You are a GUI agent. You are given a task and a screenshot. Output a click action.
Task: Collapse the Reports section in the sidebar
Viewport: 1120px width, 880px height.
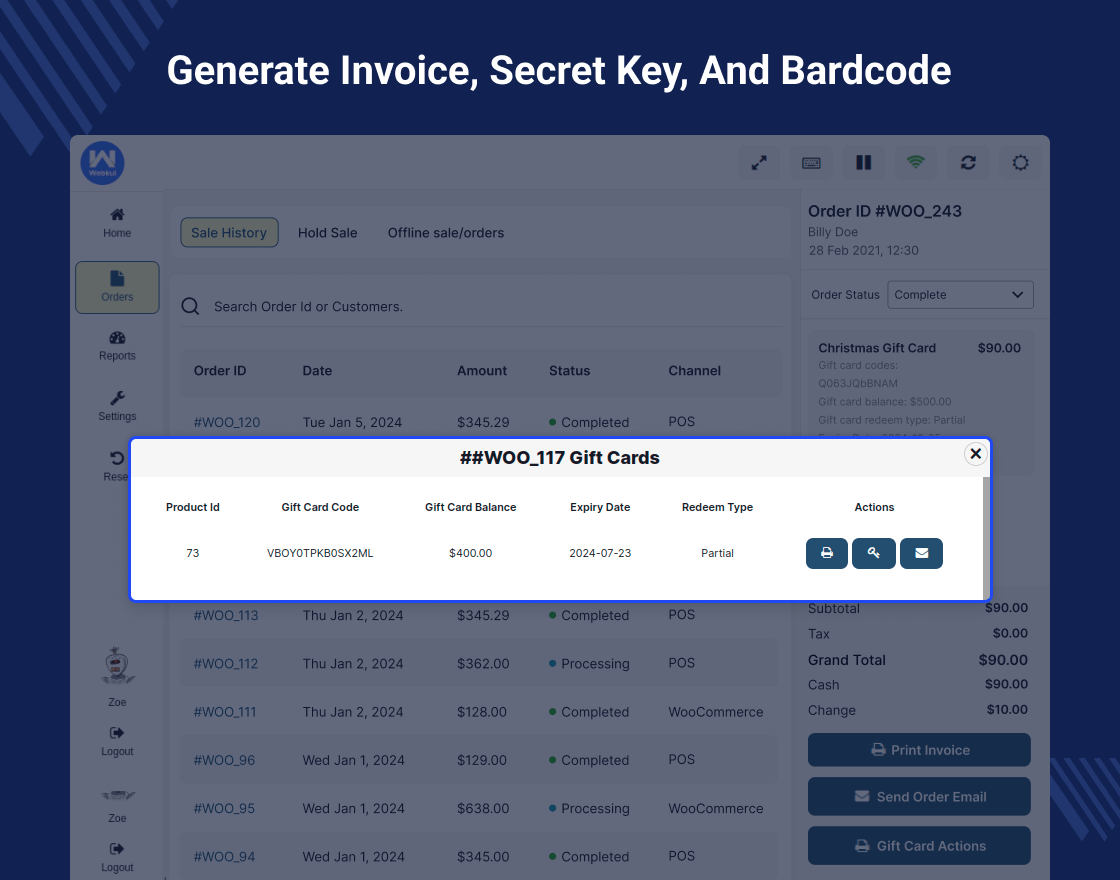(117, 346)
